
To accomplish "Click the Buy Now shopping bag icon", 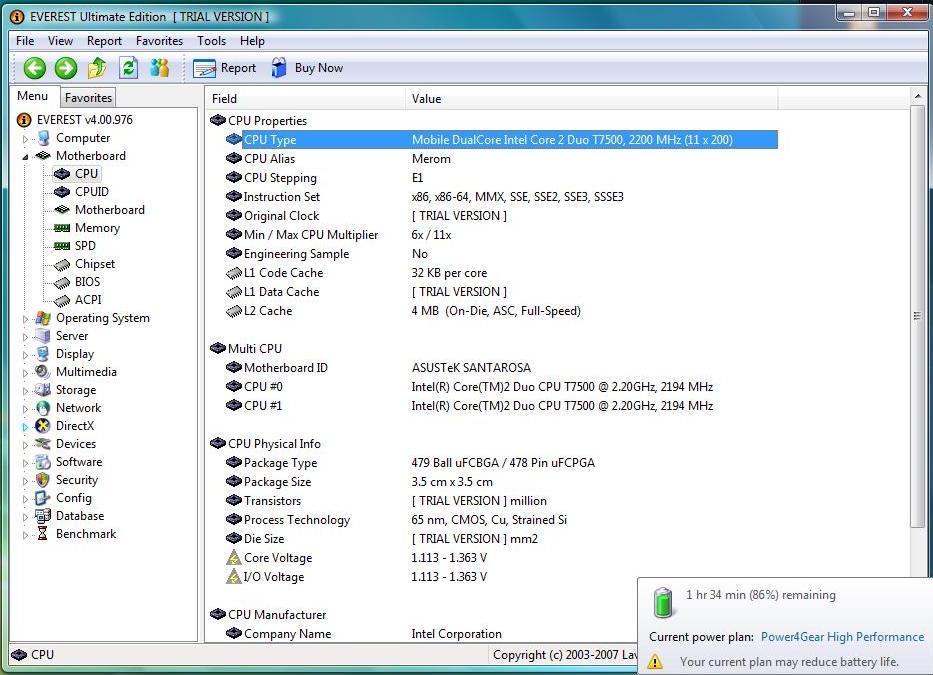I will 278,68.
